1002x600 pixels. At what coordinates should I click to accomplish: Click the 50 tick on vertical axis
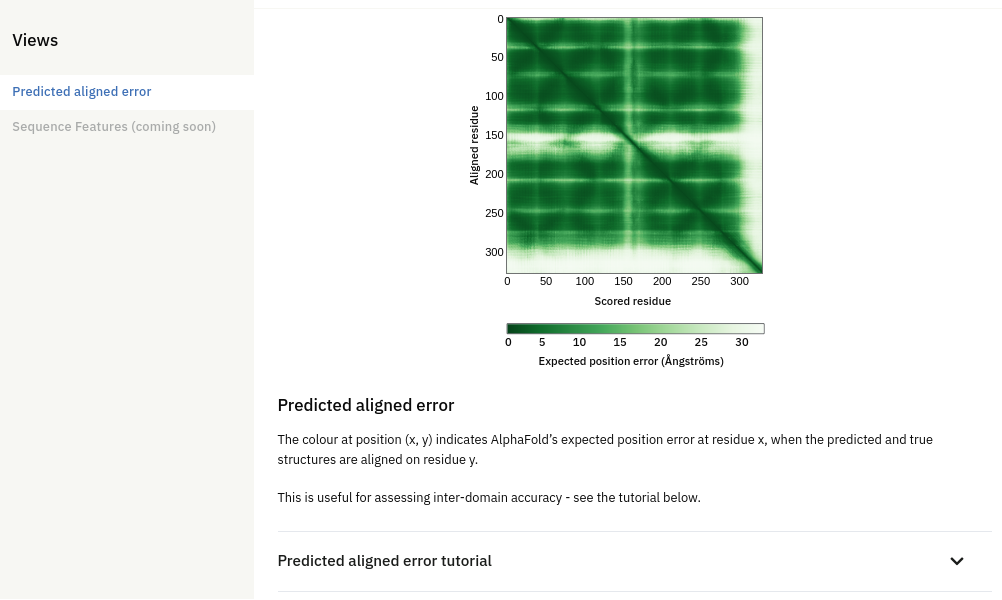pyautogui.click(x=497, y=57)
